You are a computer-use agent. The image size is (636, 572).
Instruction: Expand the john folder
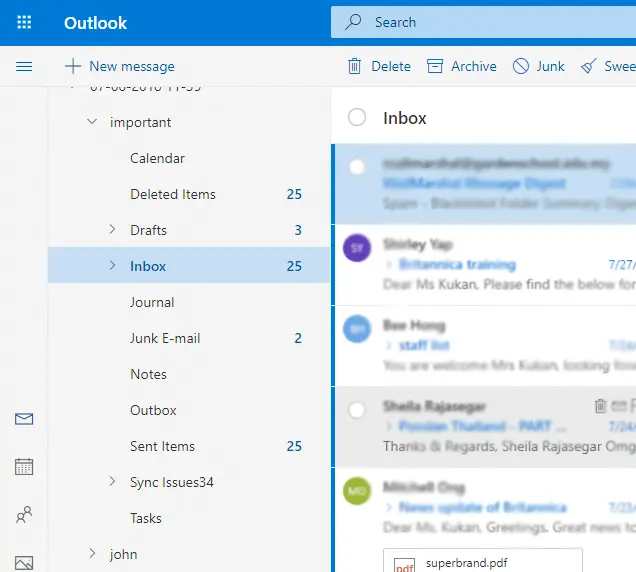[x=92, y=554]
